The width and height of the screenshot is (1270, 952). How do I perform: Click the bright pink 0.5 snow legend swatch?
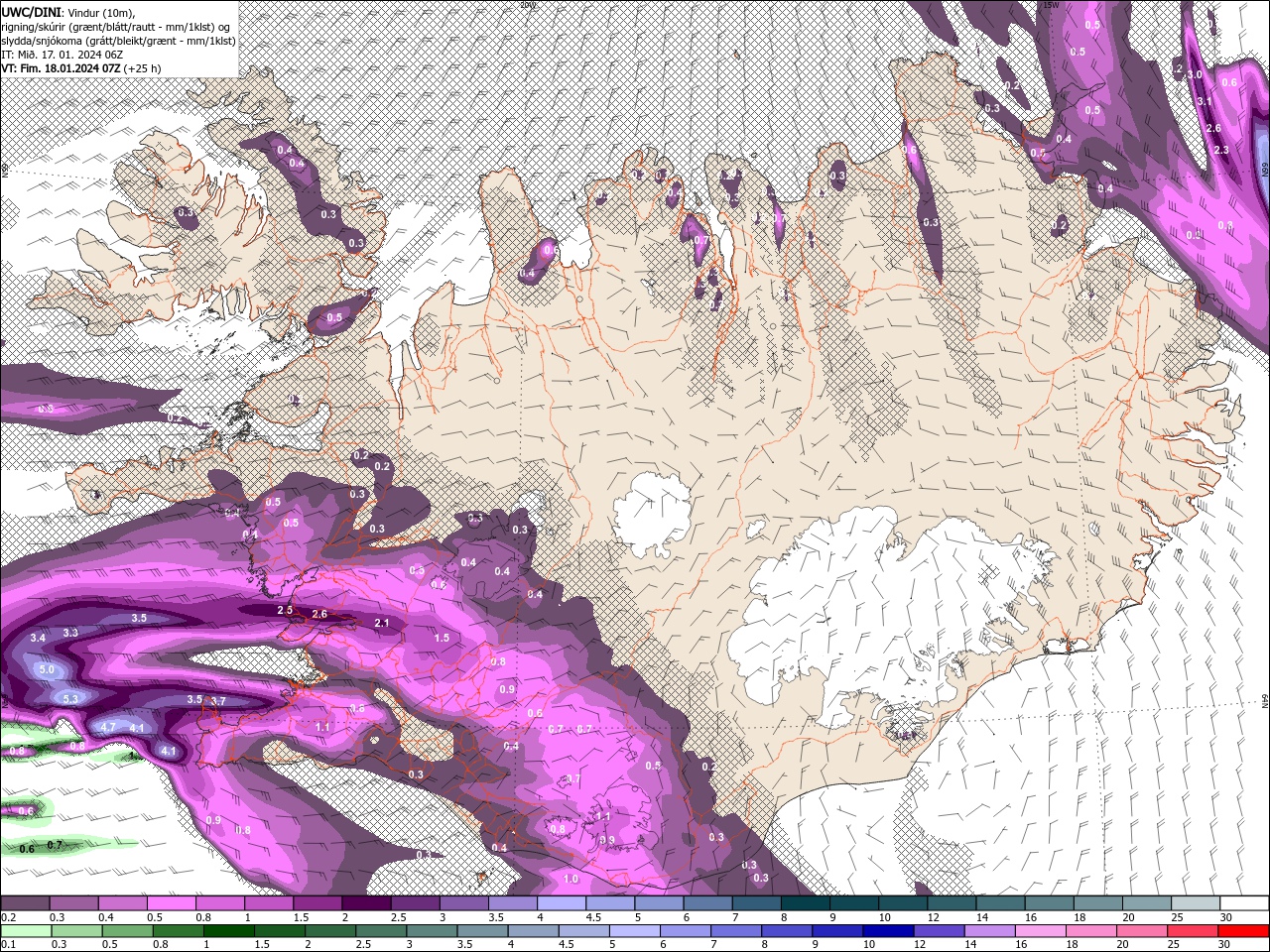(171, 903)
